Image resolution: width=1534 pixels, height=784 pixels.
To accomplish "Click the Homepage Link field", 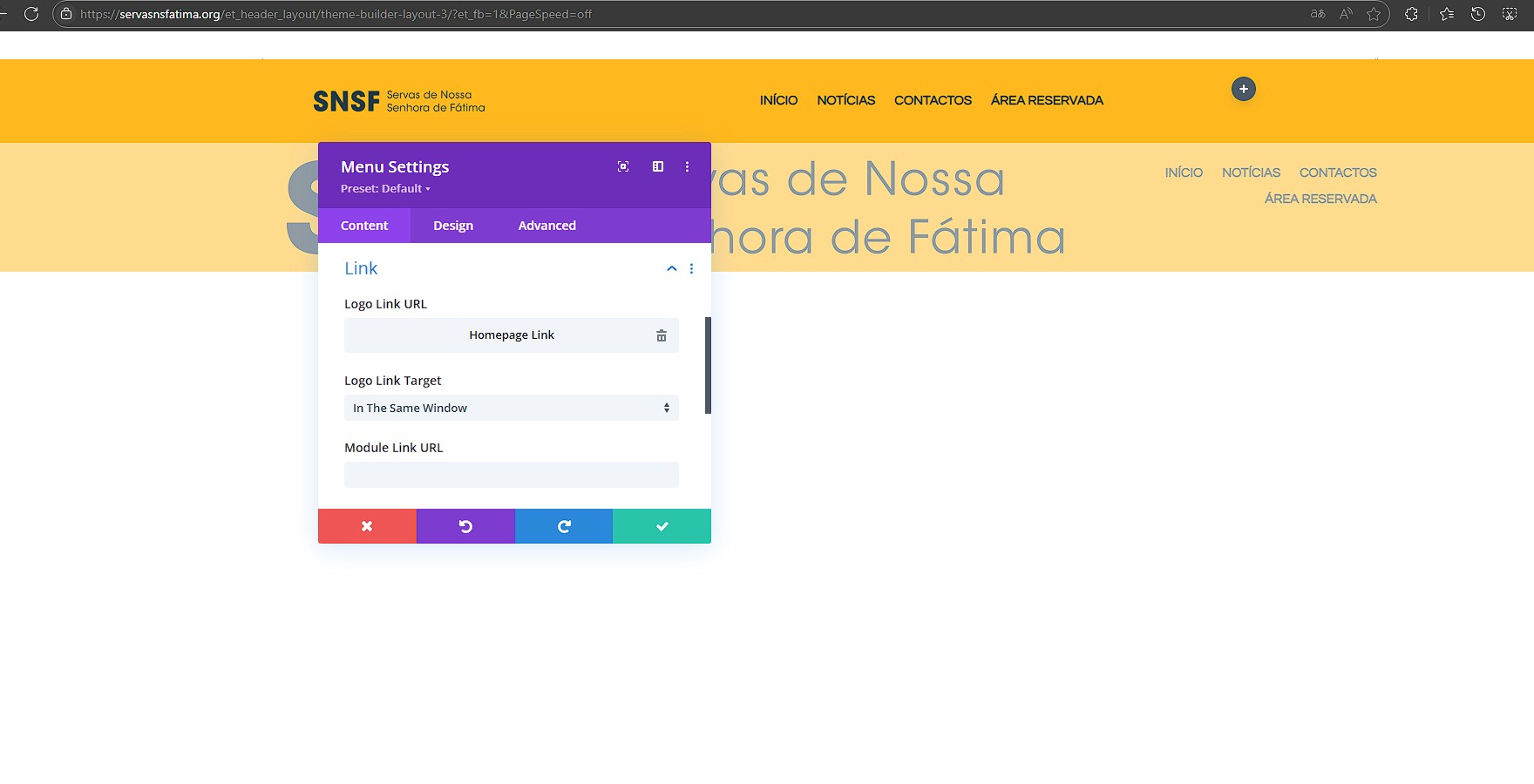I will point(512,335).
